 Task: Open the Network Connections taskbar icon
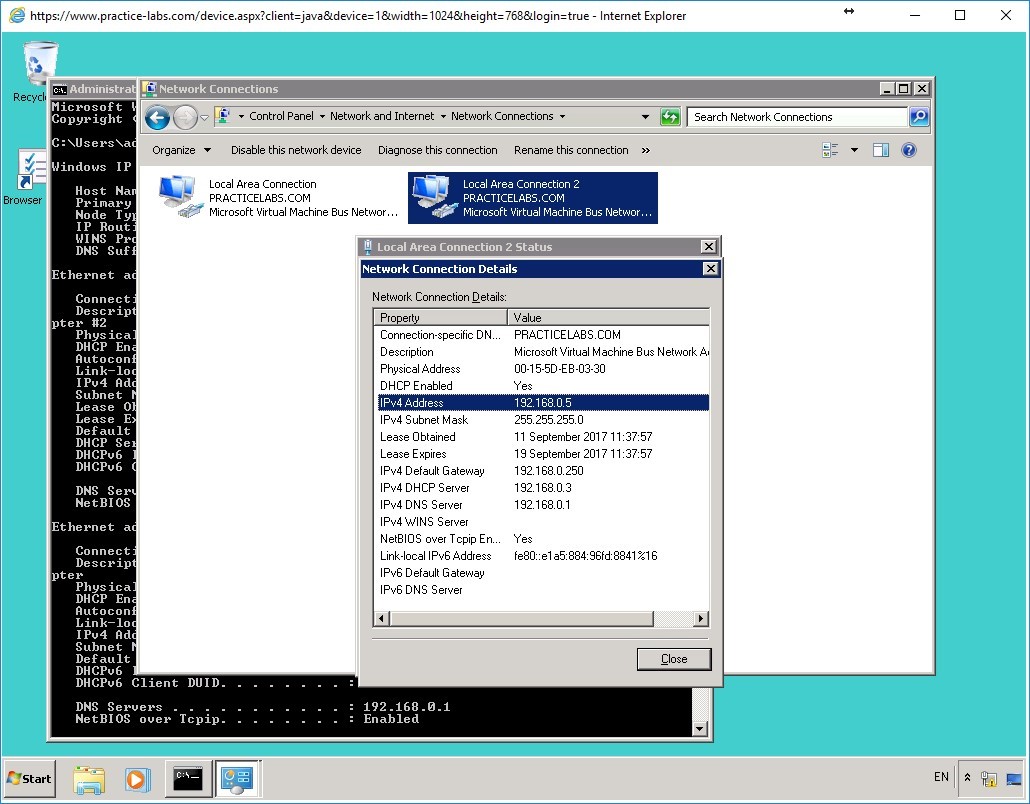(237, 778)
